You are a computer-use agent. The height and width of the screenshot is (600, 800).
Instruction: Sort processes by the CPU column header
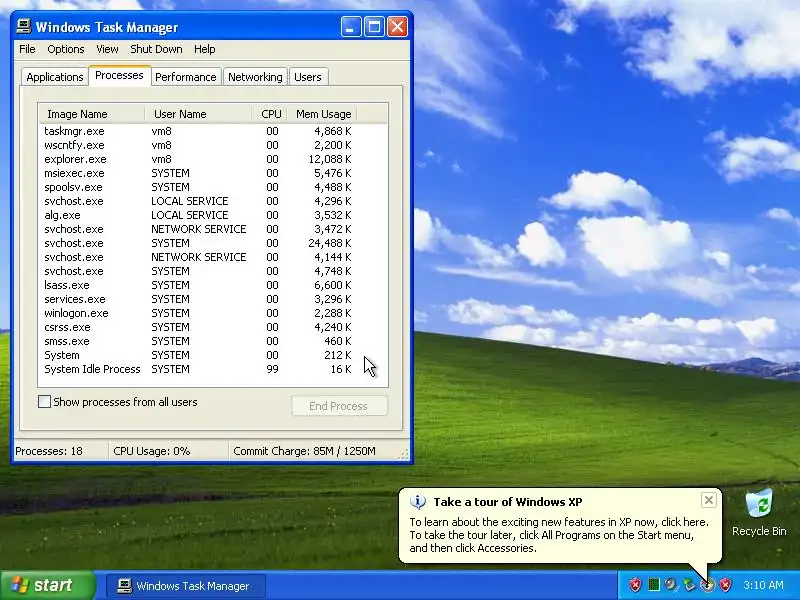pyautogui.click(x=270, y=114)
